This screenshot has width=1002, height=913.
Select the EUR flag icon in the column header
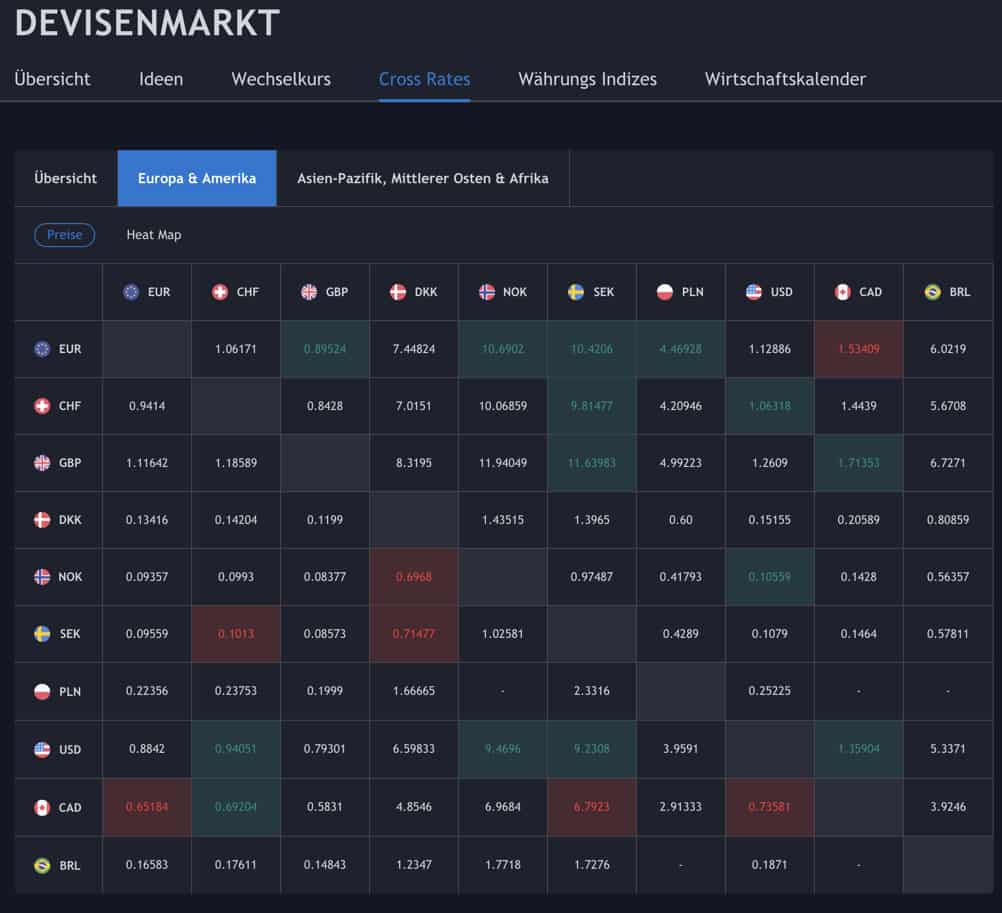(130, 291)
